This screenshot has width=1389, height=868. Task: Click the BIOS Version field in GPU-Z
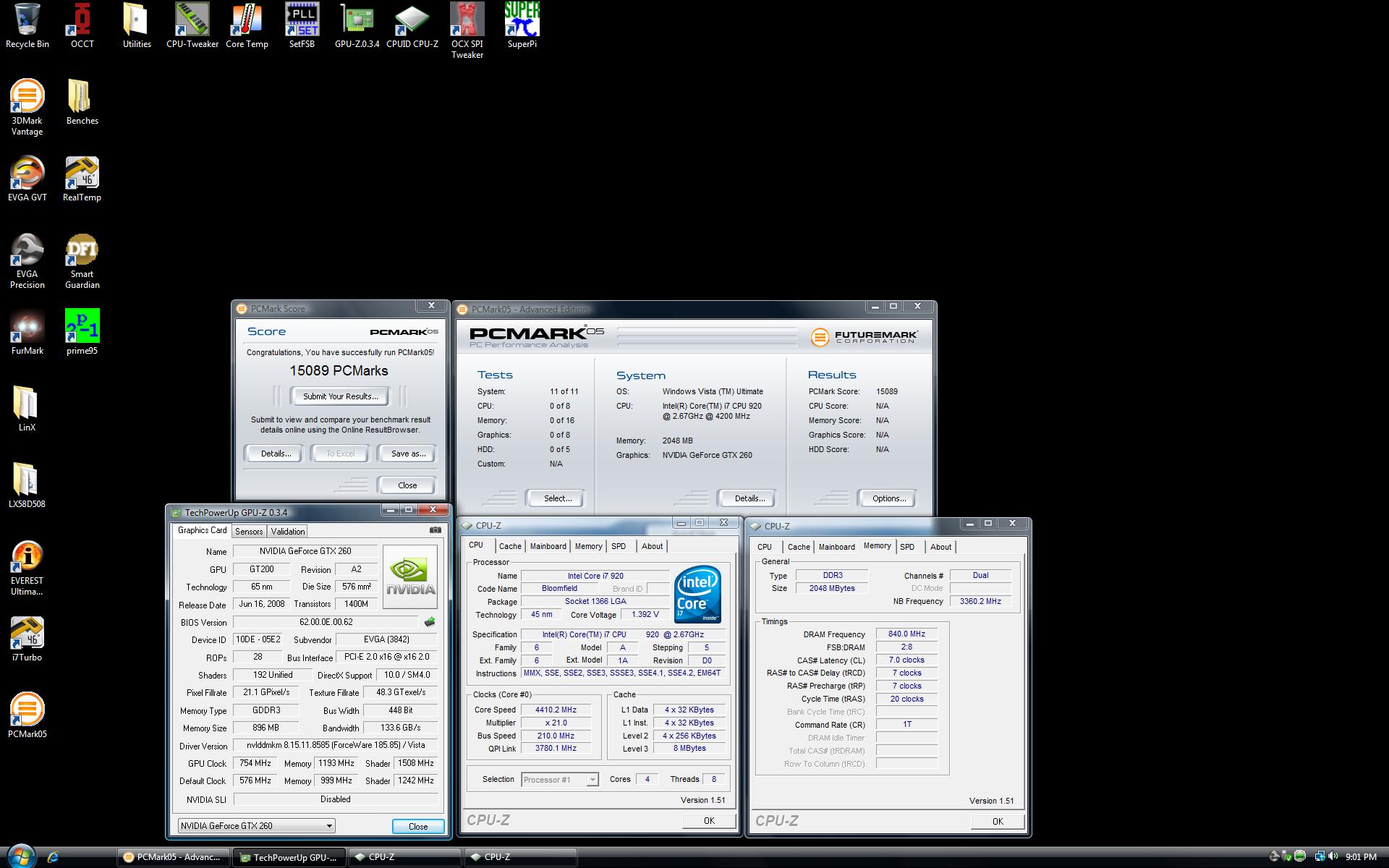point(326,622)
